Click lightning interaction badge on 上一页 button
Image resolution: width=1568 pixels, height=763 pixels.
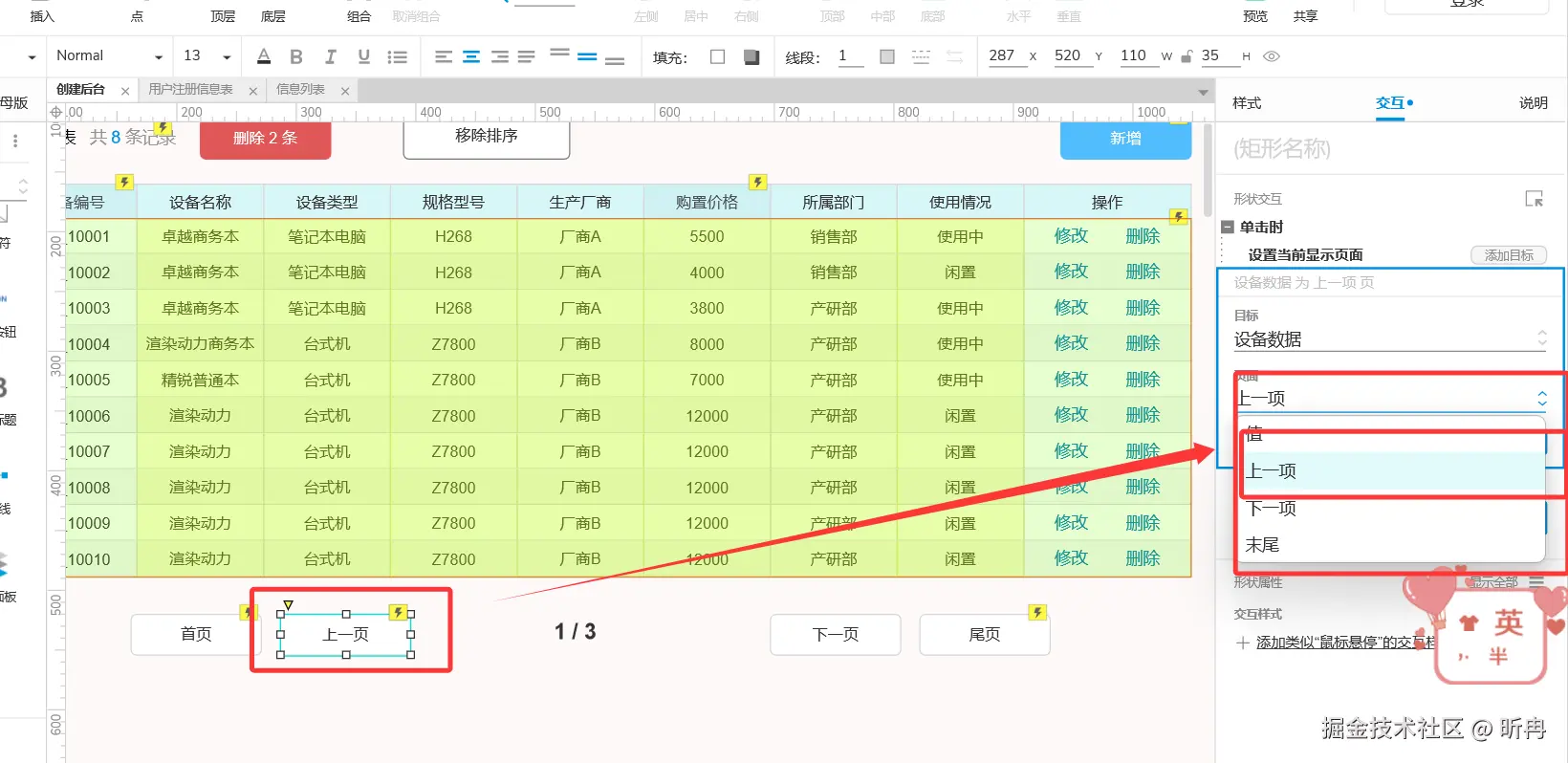(x=399, y=612)
